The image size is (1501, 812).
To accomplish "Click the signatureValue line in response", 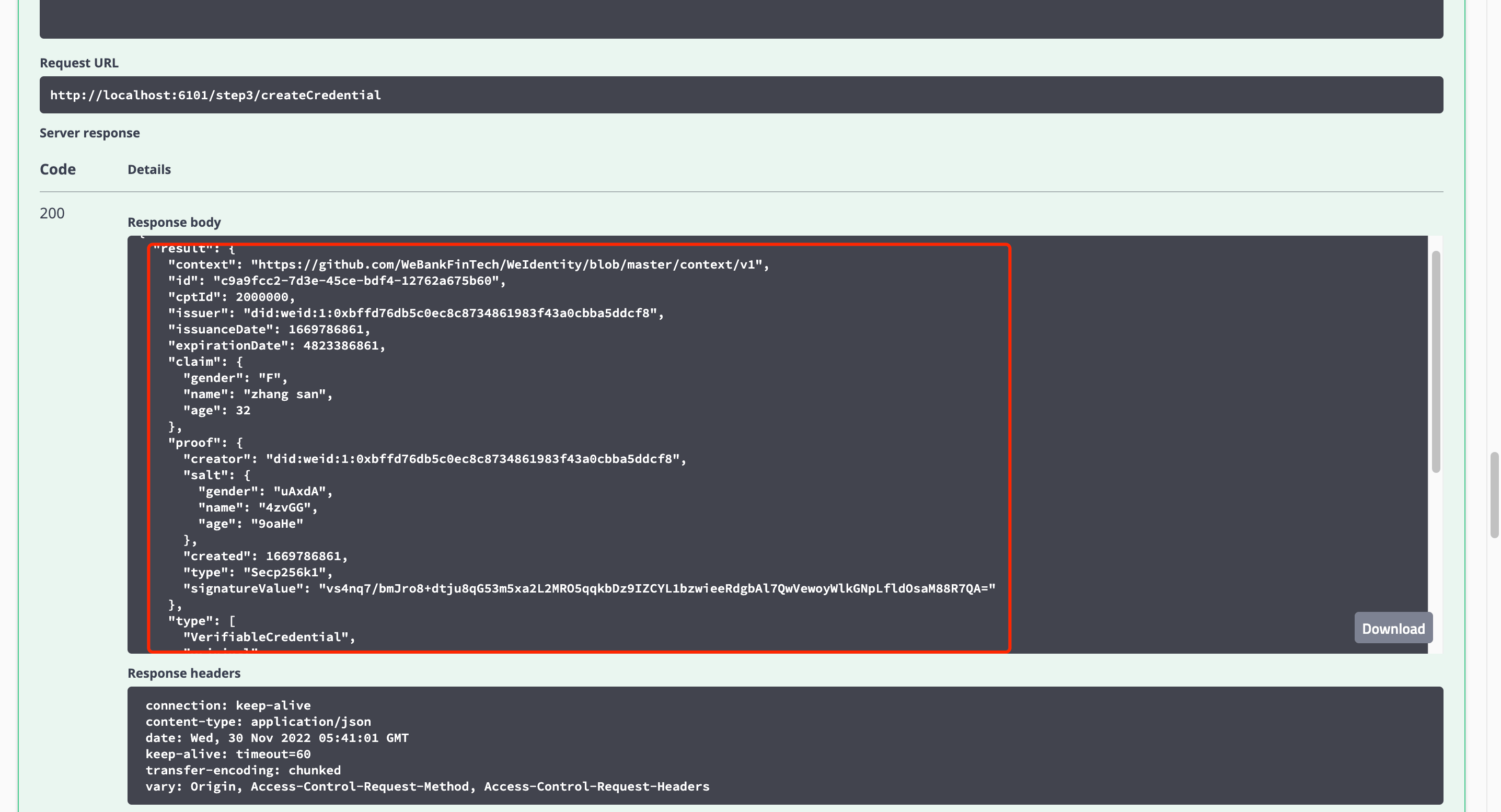I will point(588,588).
